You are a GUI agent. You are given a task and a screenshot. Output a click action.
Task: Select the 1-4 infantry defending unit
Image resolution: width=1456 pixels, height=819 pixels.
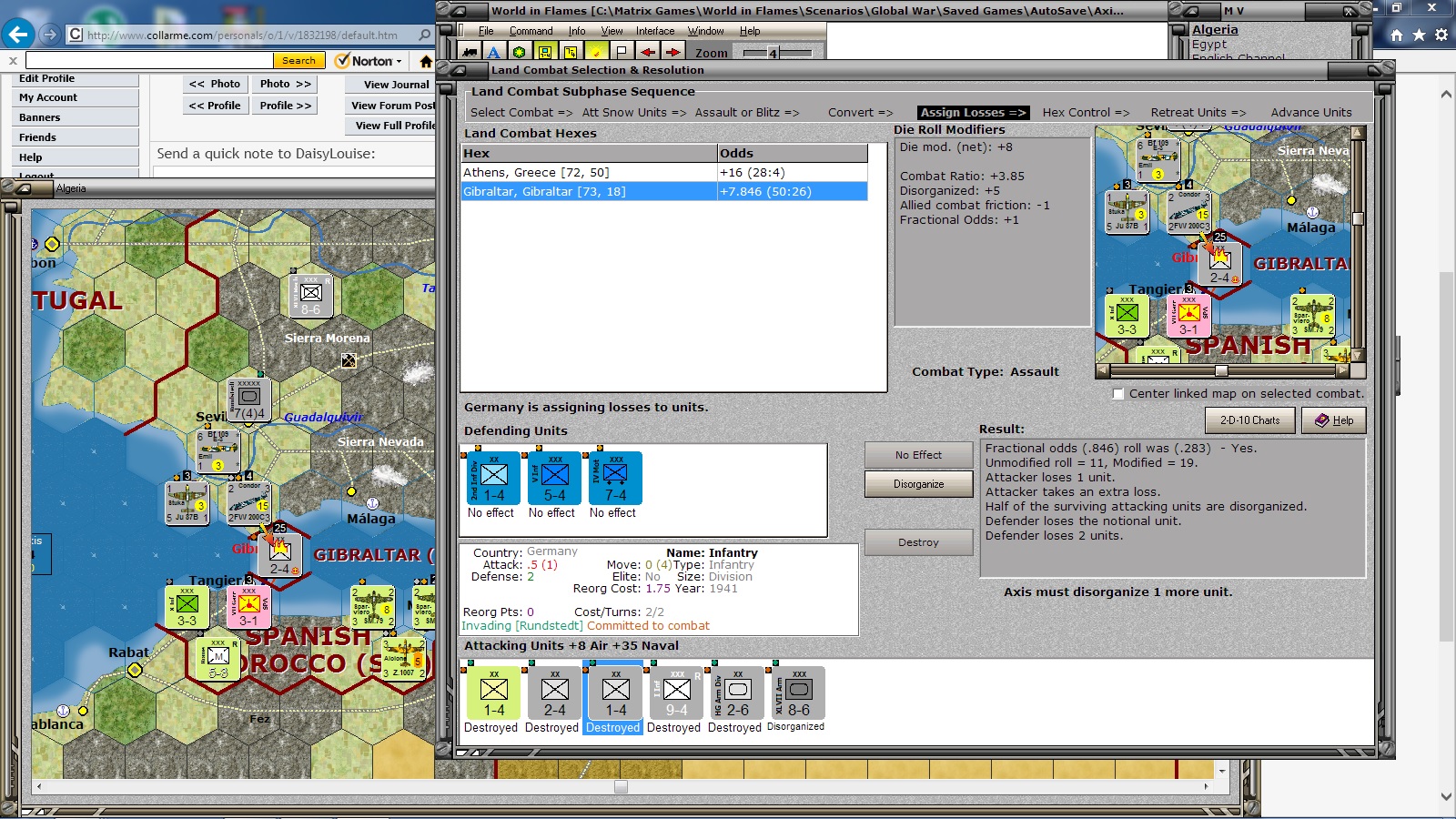pyautogui.click(x=494, y=478)
